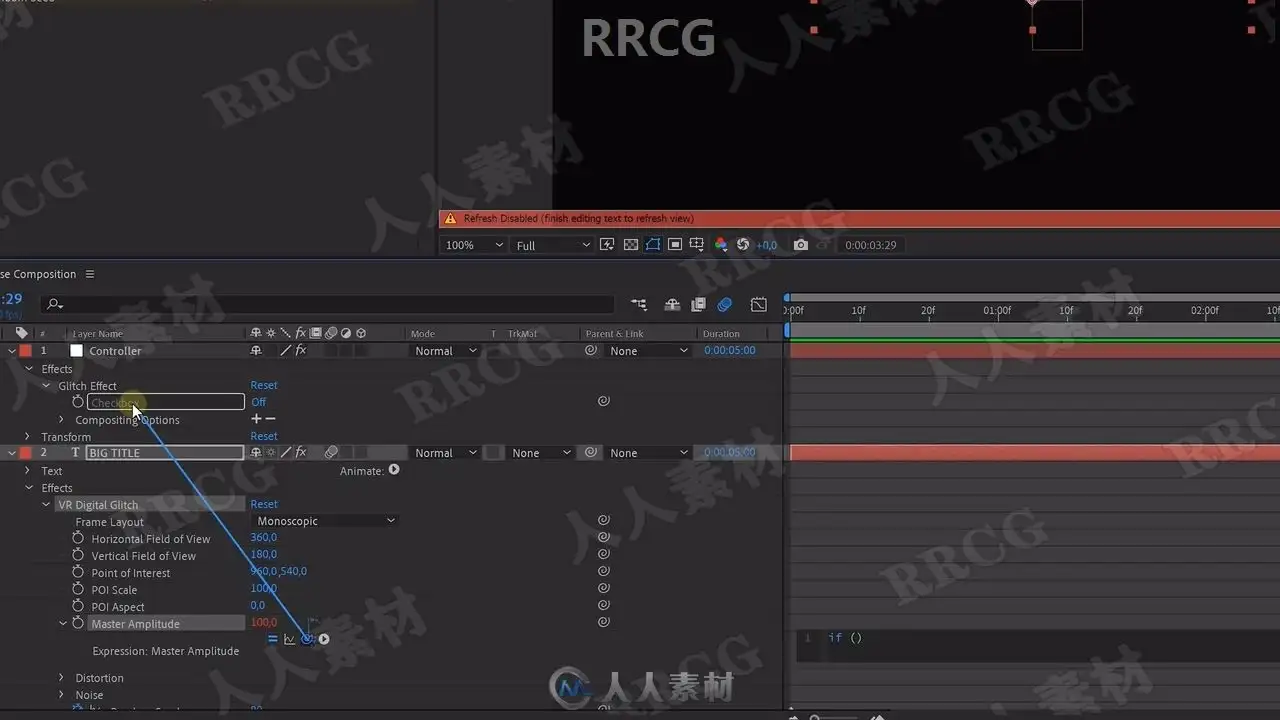Click the +0,0 exposure value
The height and width of the screenshot is (720, 1280).
[x=766, y=245]
